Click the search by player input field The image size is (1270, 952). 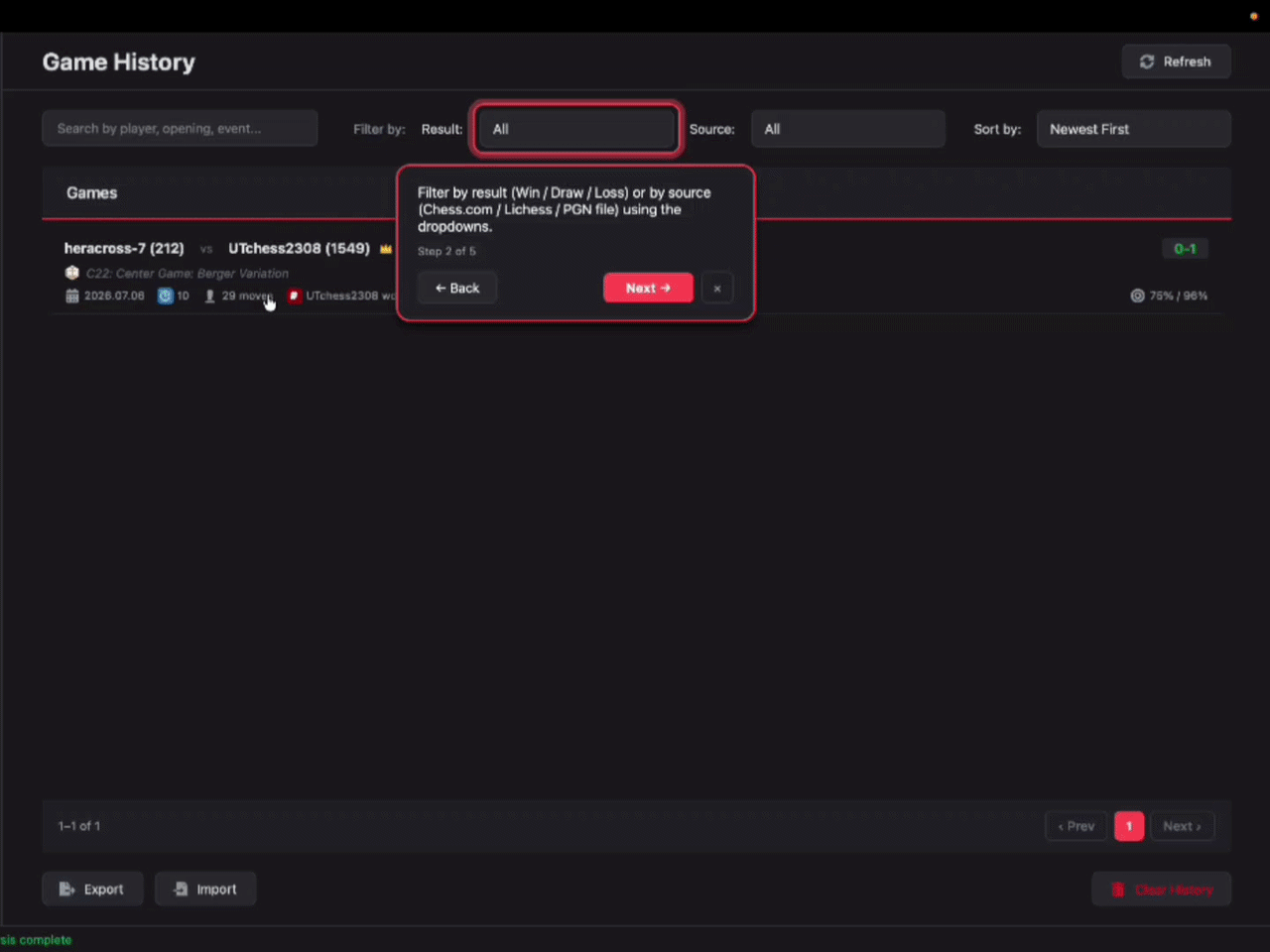[x=180, y=128]
